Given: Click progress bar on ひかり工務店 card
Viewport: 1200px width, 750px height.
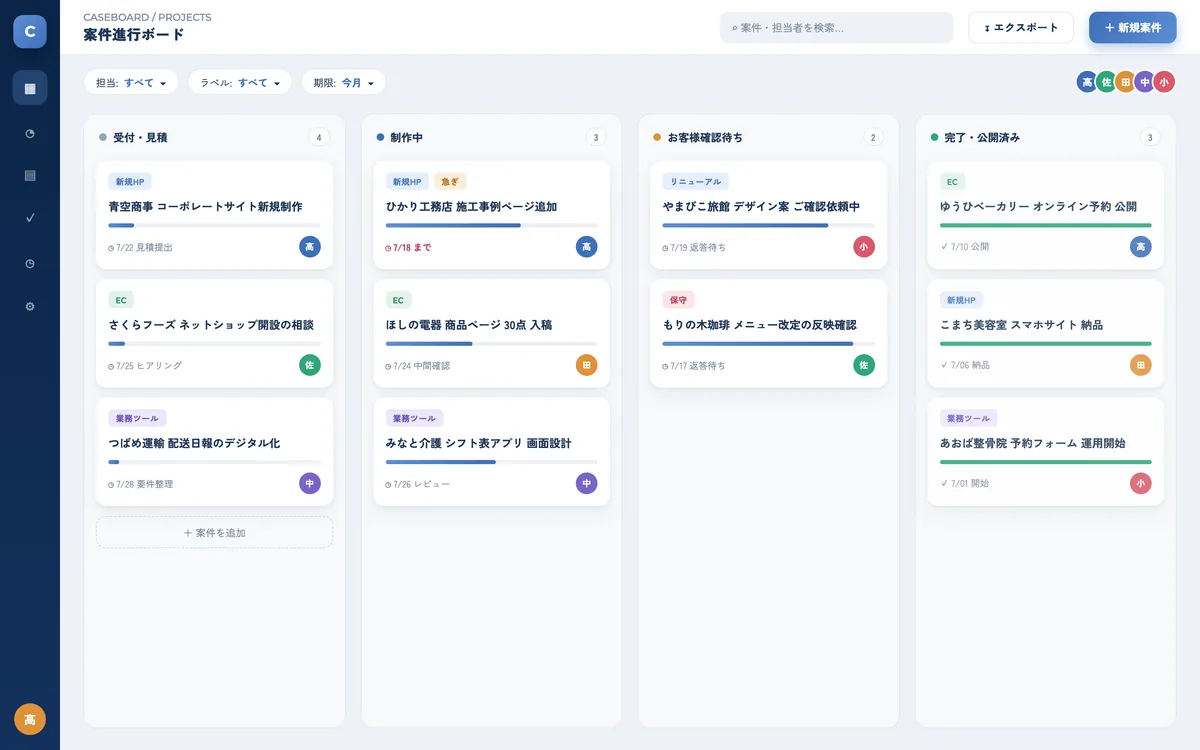Looking at the screenshot, I should [x=492, y=225].
